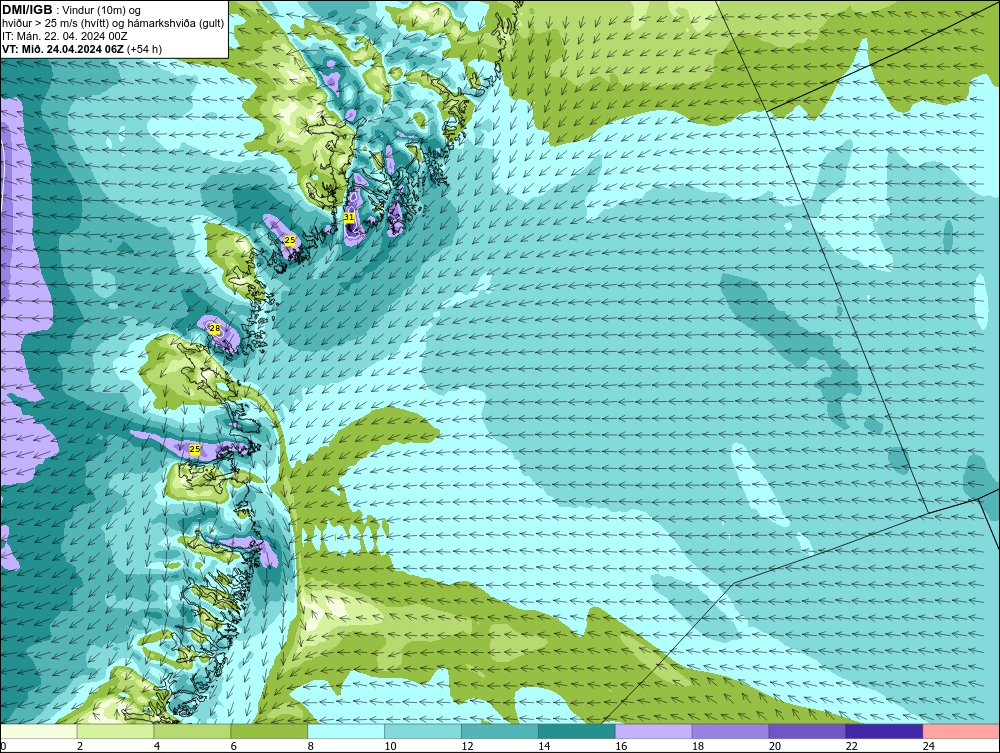
Task: Click the 'hviður > 25 m/s' legend line
Action: point(114,24)
